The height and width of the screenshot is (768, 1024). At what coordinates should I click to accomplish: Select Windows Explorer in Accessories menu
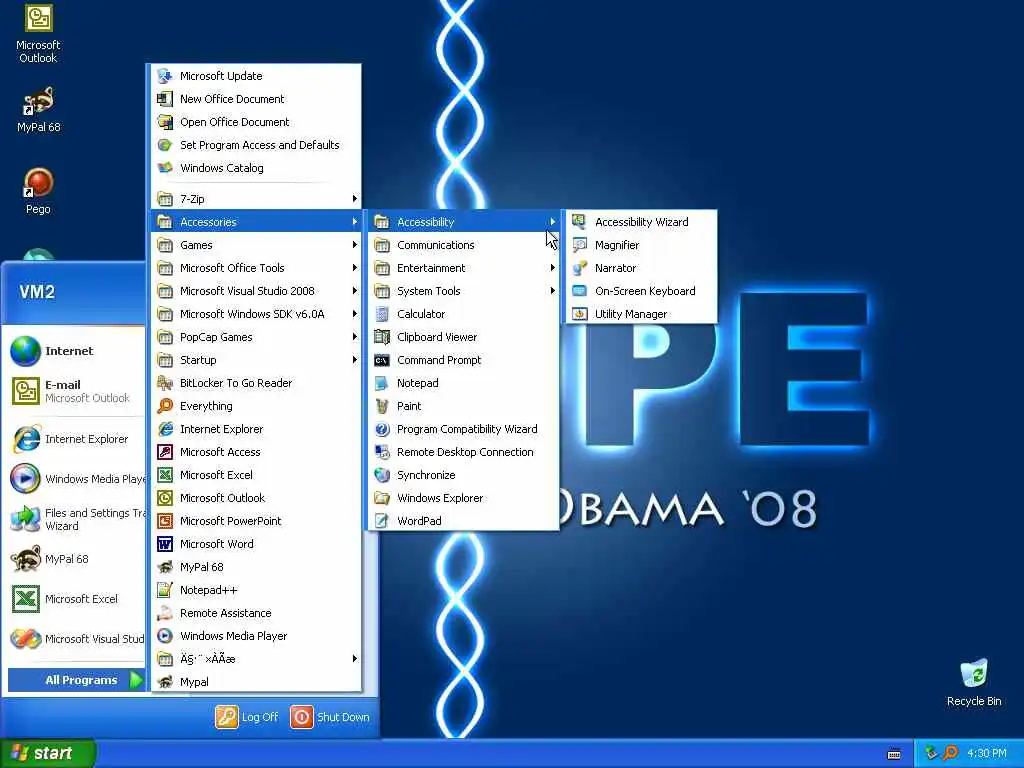click(x=464, y=498)
